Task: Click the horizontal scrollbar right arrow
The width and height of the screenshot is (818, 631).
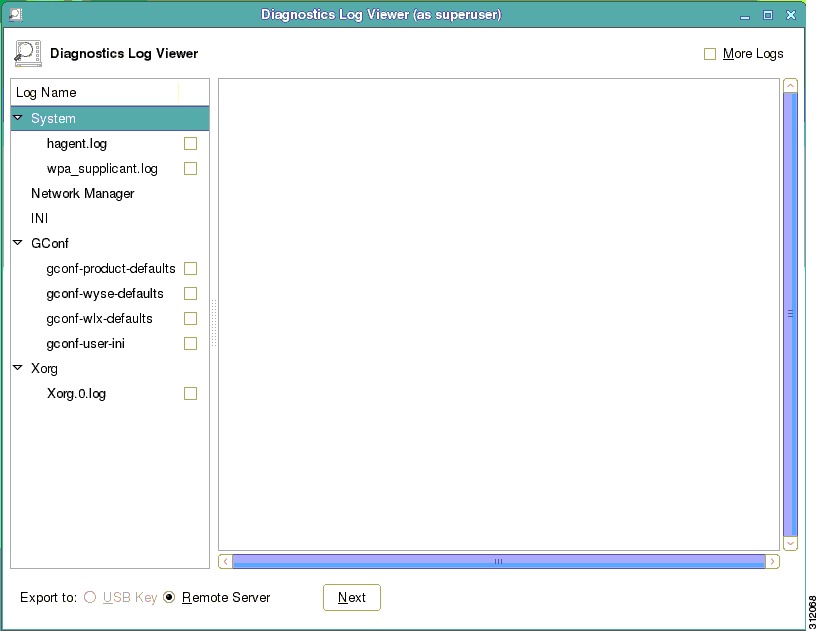Action: click(772, 562)
